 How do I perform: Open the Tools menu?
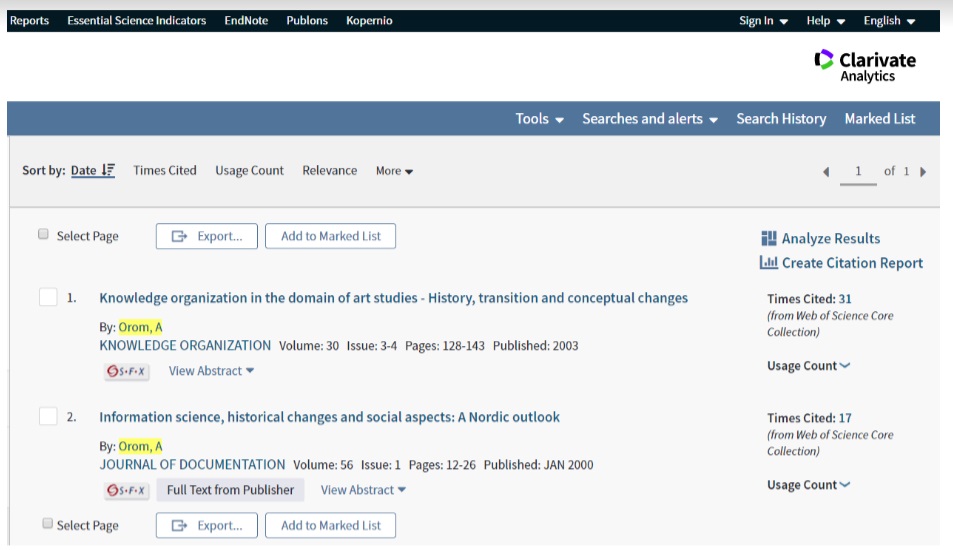(539, 119)
